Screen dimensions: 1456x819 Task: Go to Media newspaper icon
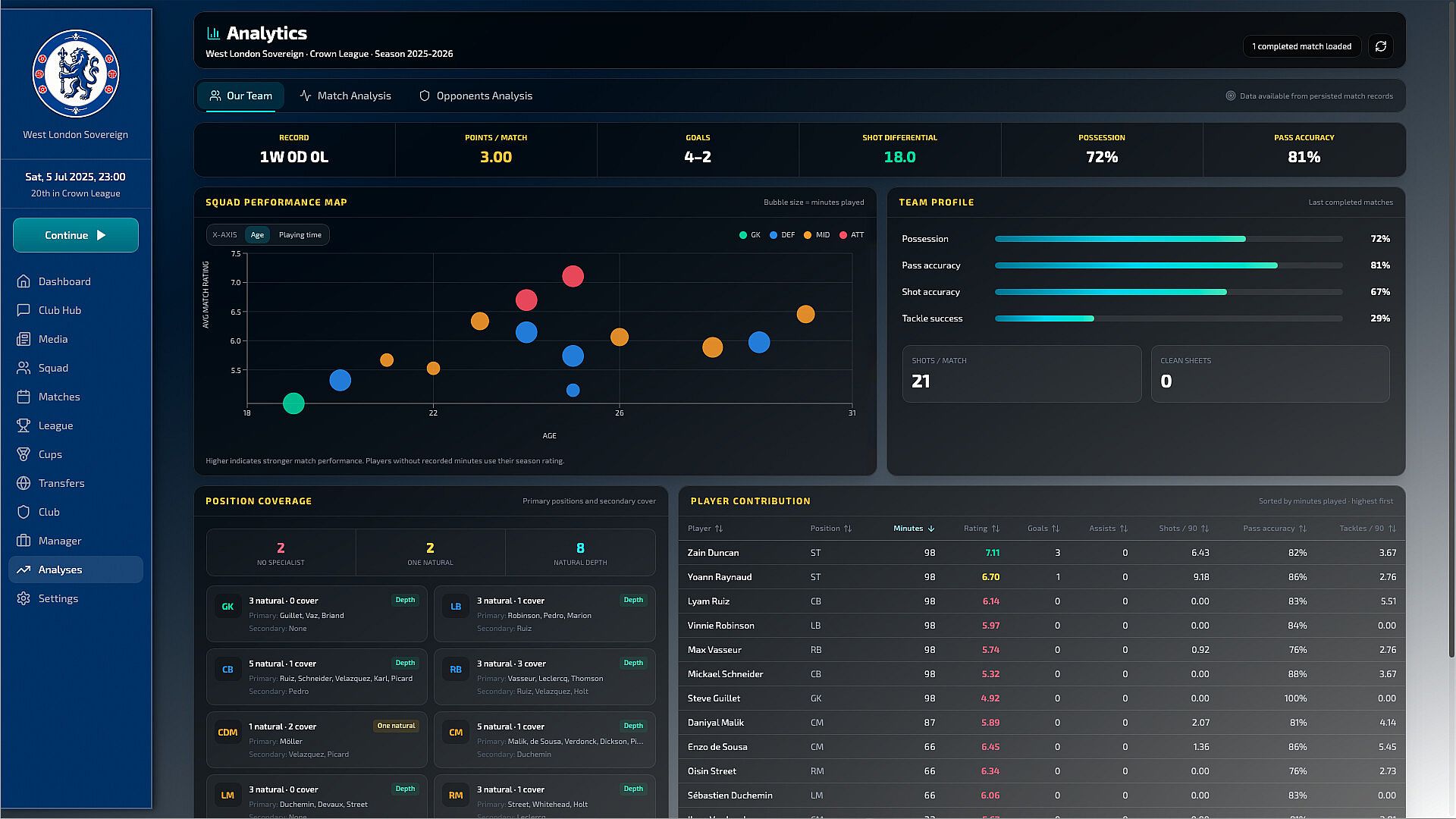(x=24, y=339)
